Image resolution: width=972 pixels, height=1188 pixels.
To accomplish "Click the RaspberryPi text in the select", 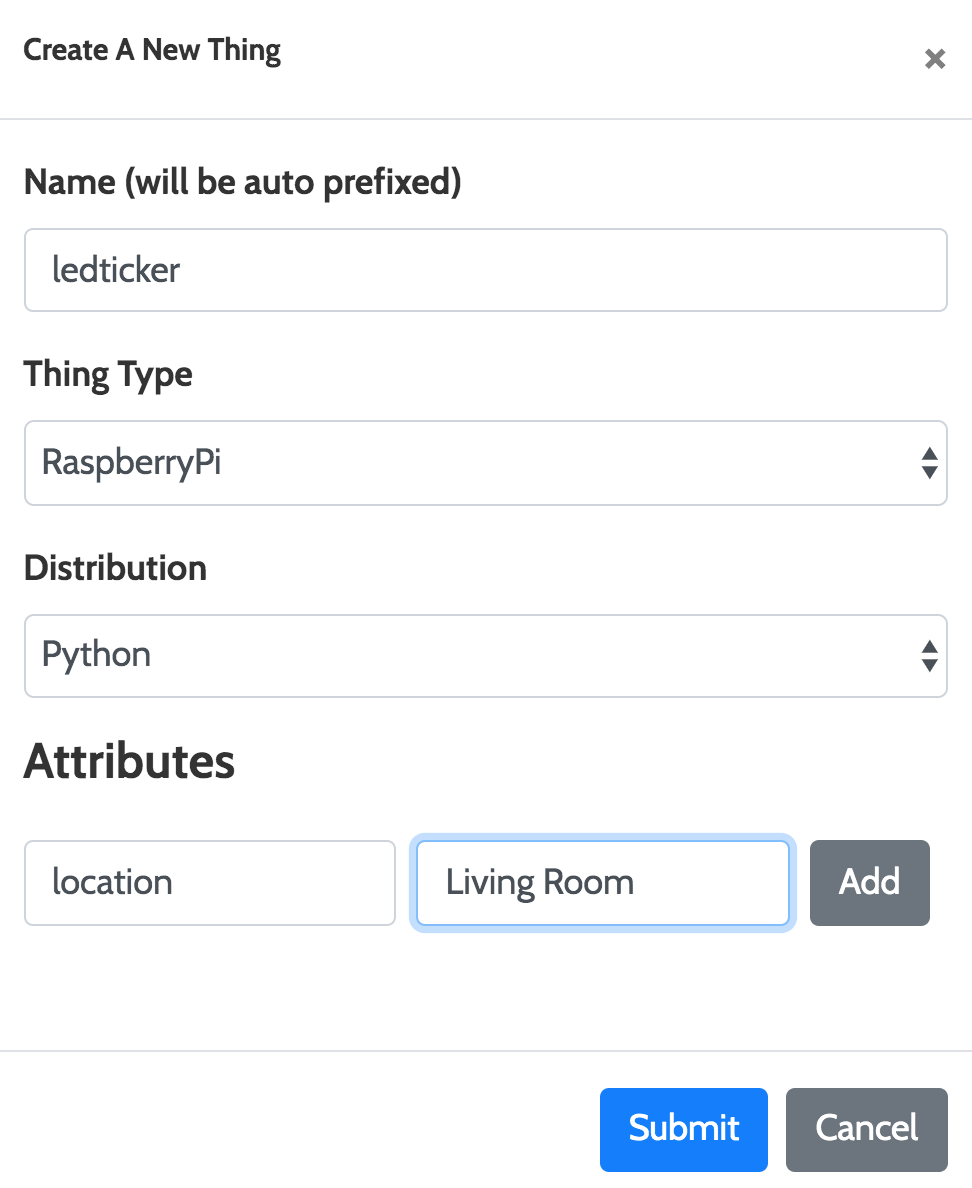I will pyautogui.click(x=131, y=463).
